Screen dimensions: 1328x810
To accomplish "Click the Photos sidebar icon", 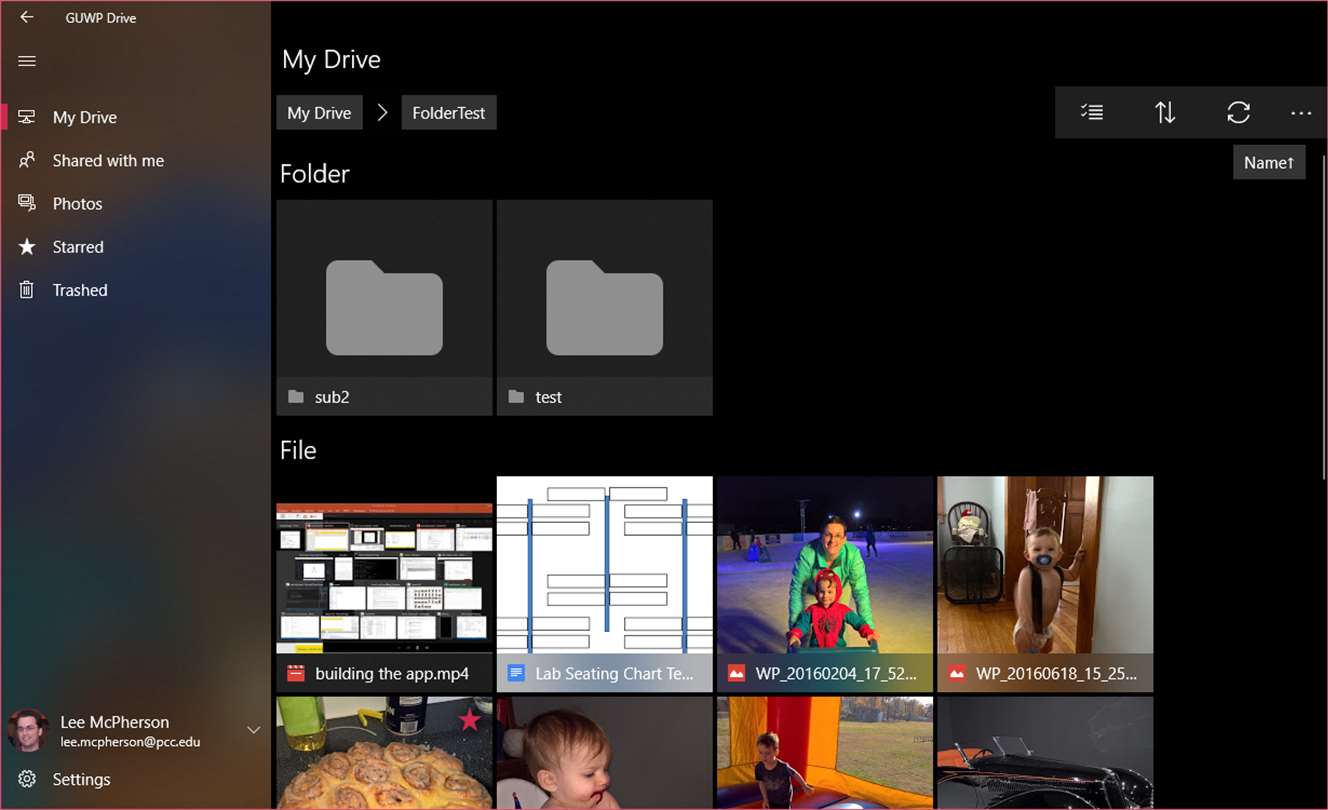I will click(27, 203).
